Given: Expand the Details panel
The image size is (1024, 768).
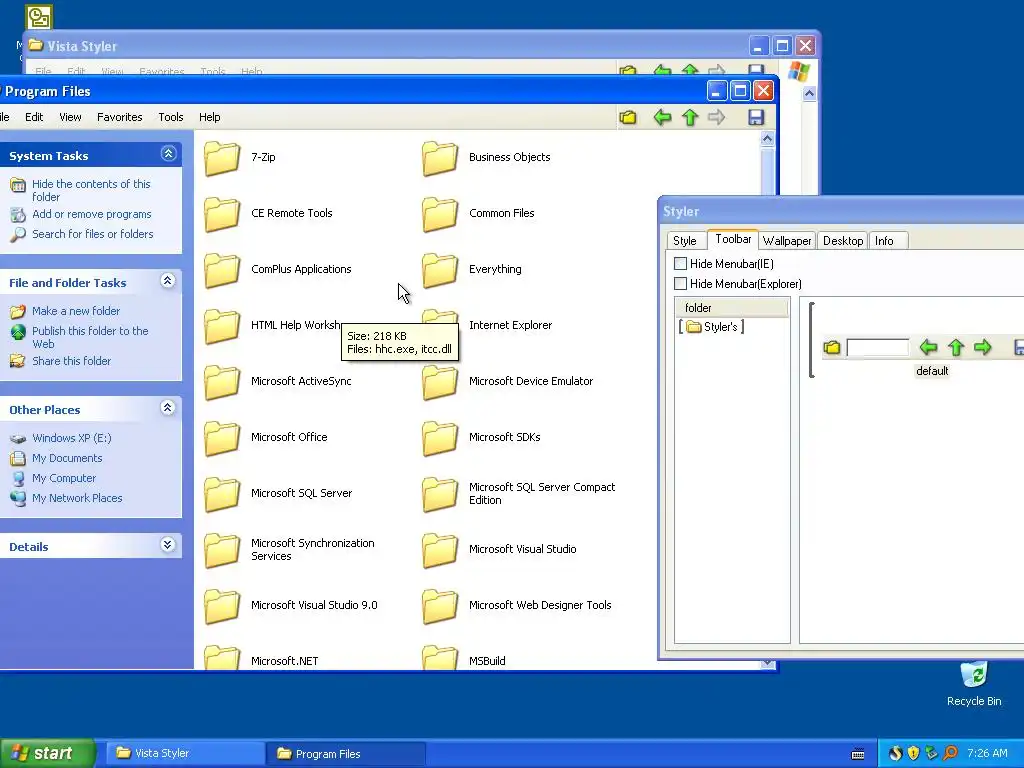Looking at the screenshot, I should click(x=168, y=545).
